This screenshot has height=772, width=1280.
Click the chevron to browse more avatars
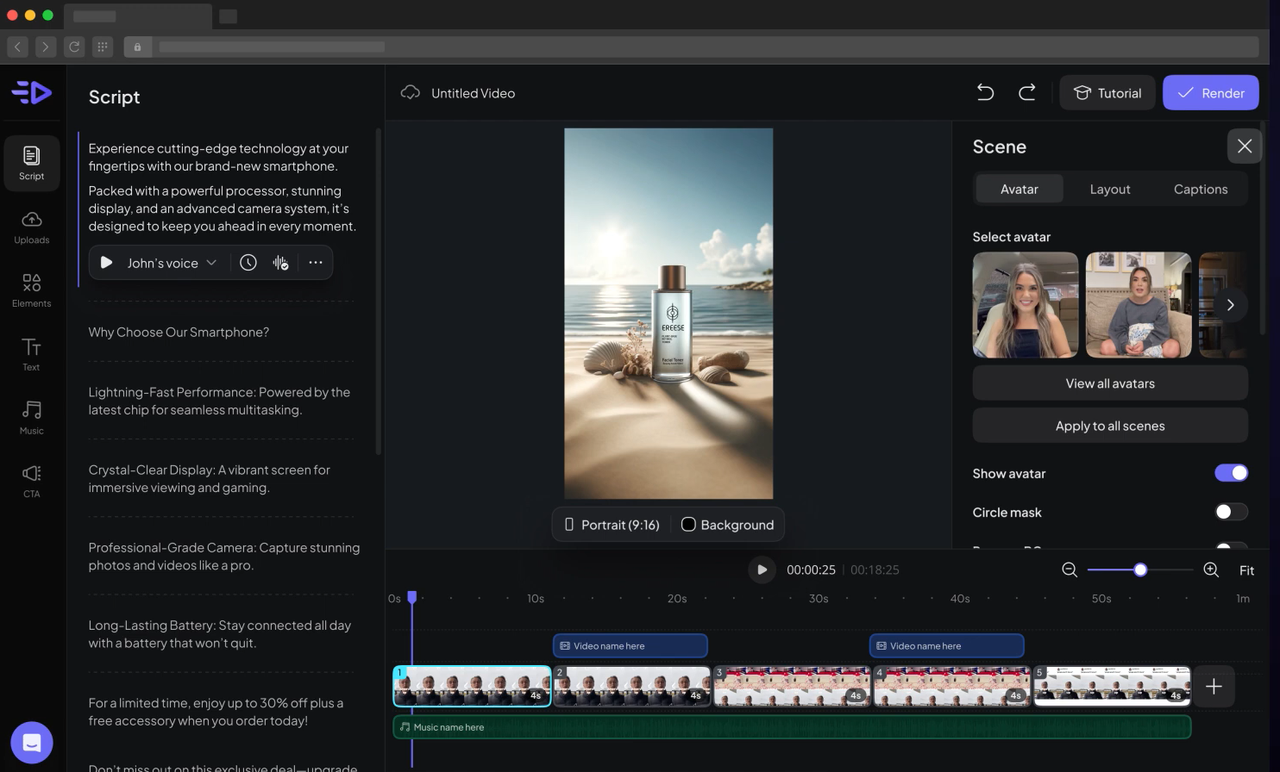tap(1230, 305)
